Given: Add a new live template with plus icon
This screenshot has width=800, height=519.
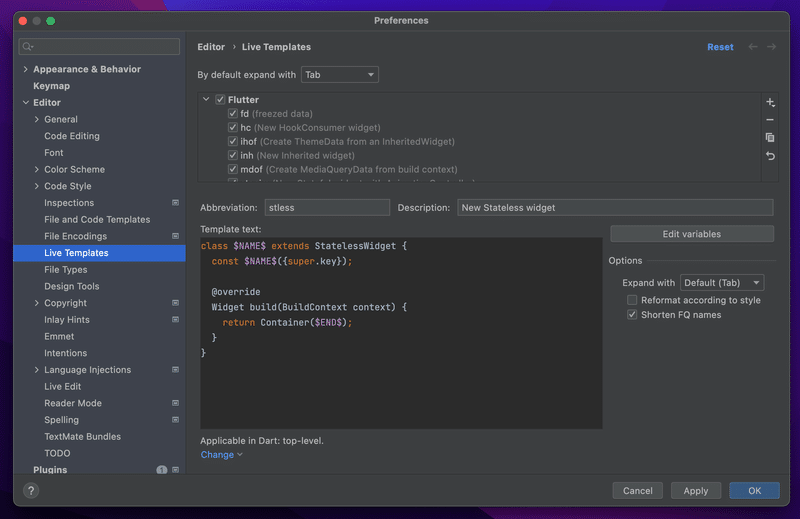Looking at the screenshot, I should [770, 102].
